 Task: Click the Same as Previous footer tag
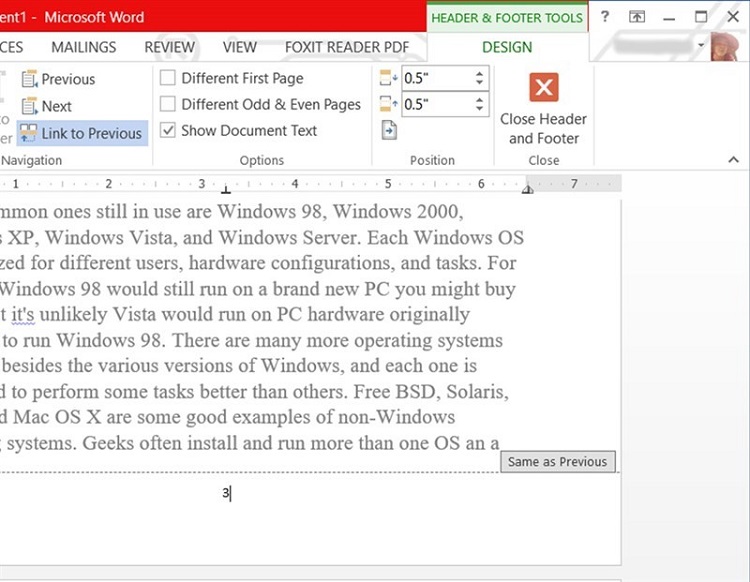pyautogui.click(x=558, y=461)
